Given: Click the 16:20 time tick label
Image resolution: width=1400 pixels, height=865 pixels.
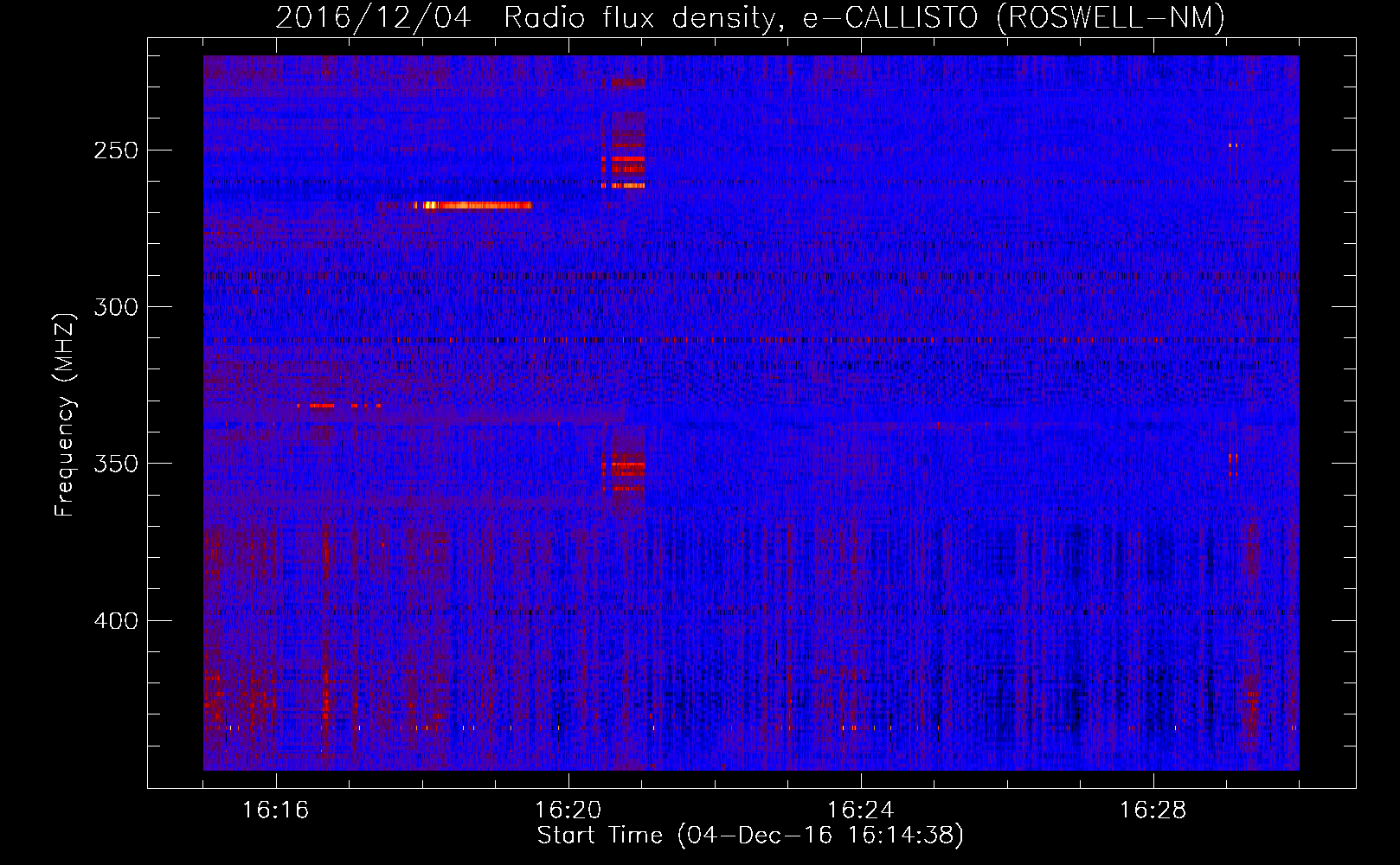Looking at the screenshot, I should click(568, 811).
